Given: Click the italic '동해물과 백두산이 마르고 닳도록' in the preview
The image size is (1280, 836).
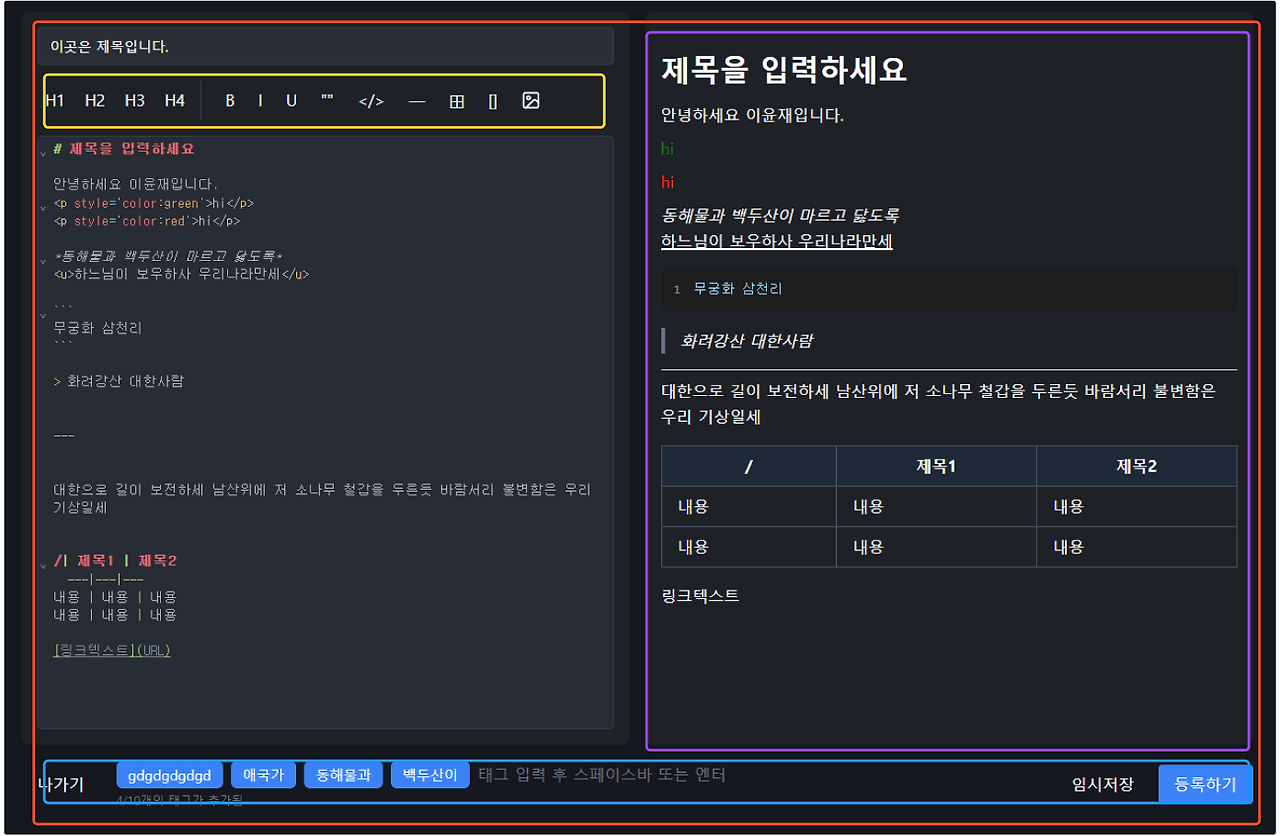Looking at the screenshot, I should [780, 215].
